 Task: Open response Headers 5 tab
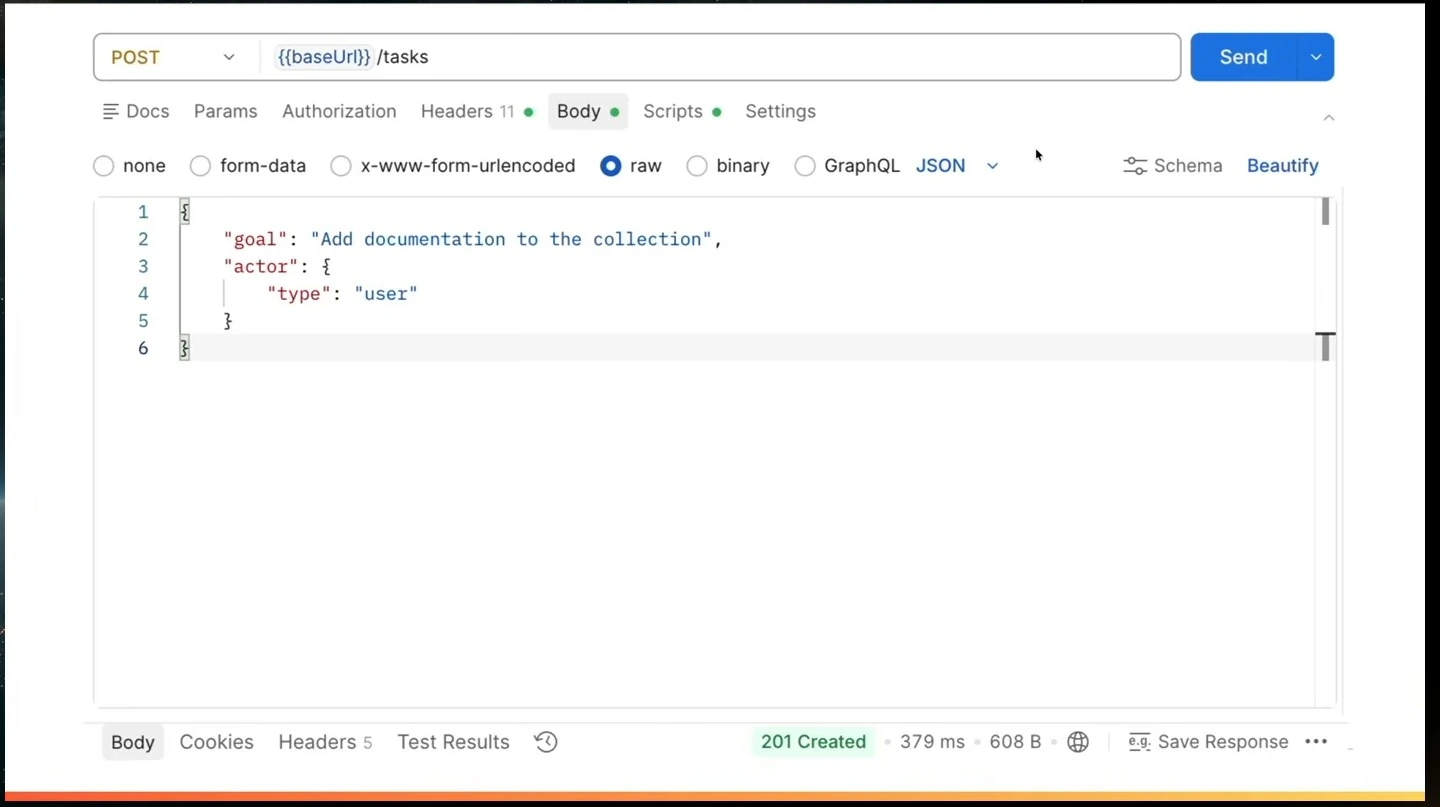(x=325, y=742)
